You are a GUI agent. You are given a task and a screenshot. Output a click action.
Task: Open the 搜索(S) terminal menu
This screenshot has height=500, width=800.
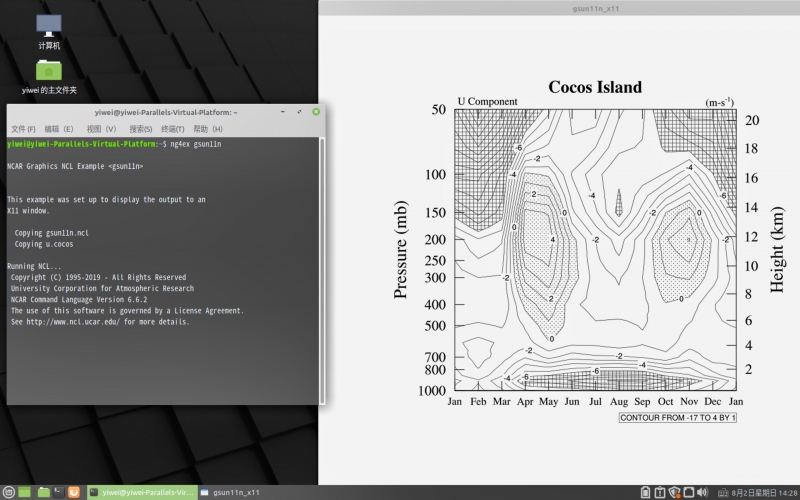point(141,129)
